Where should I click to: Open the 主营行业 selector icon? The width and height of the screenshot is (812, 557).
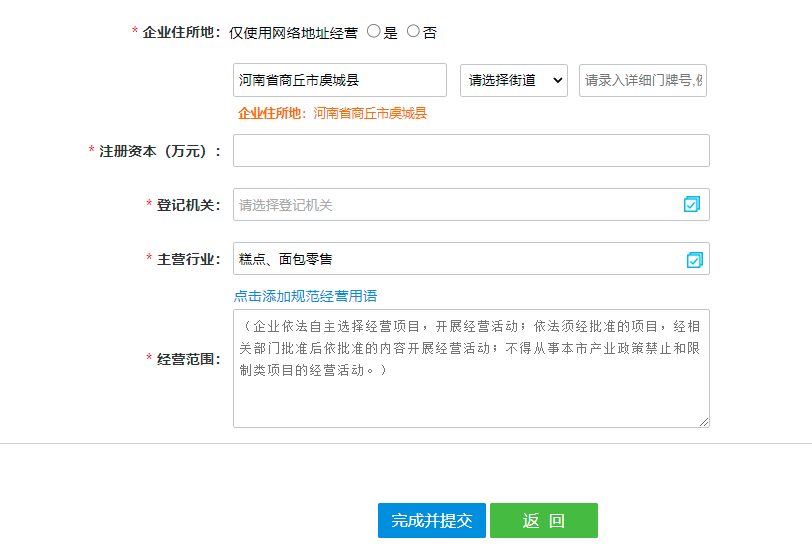[x=695, y=260]
